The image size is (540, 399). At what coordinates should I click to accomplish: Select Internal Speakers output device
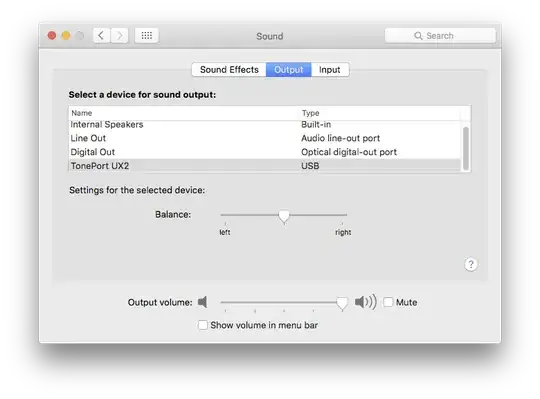tap(264, 125)
